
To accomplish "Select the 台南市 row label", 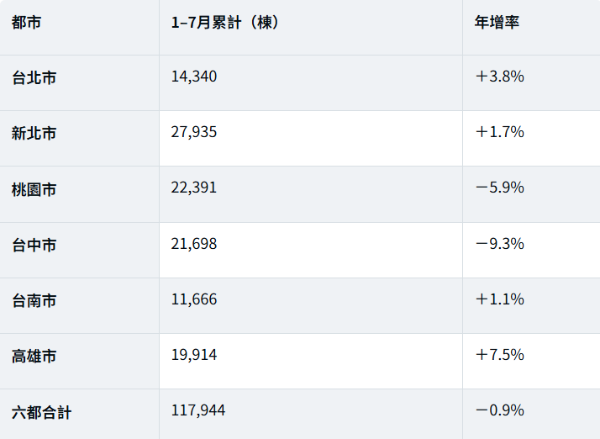I will point(34,300).
